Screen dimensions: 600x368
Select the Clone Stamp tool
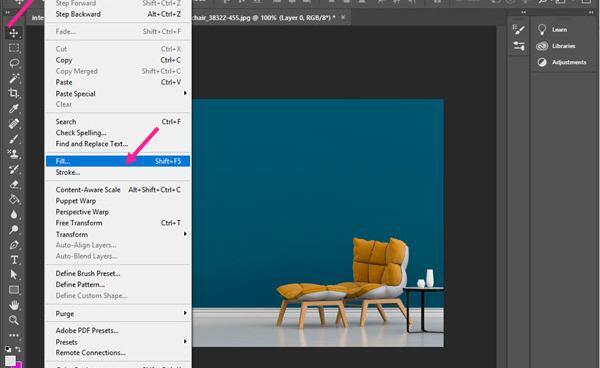(14, 154)
